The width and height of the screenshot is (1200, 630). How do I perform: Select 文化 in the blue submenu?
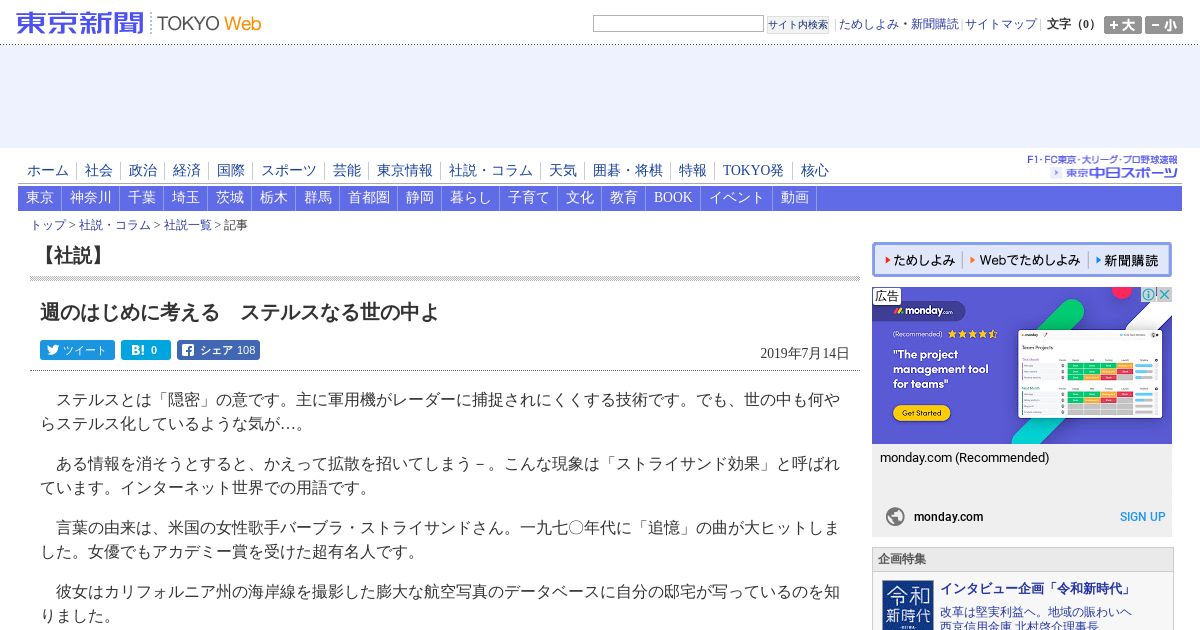coord(580,198)
